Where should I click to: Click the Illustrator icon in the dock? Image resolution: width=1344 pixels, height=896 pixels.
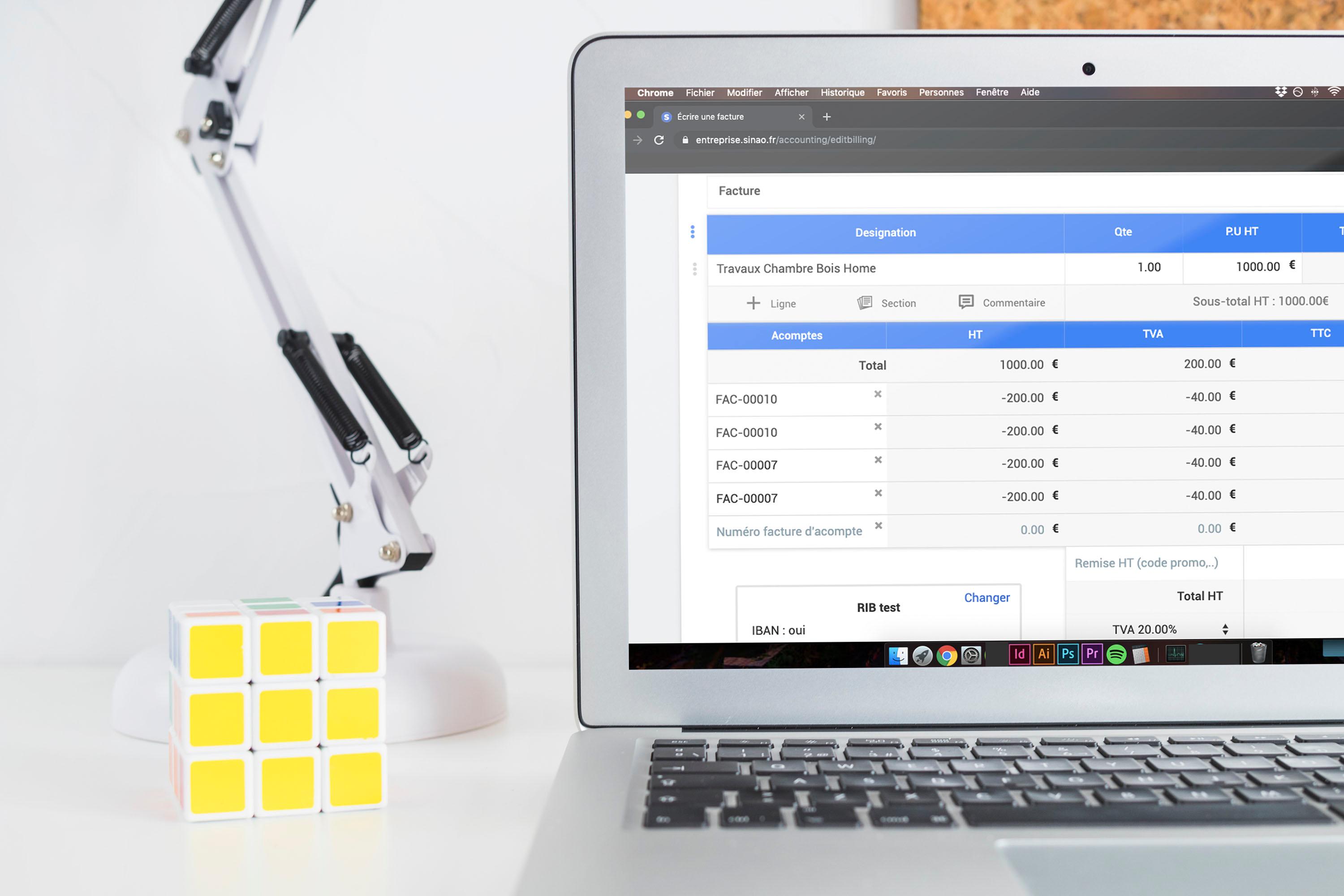point(1043,654)
